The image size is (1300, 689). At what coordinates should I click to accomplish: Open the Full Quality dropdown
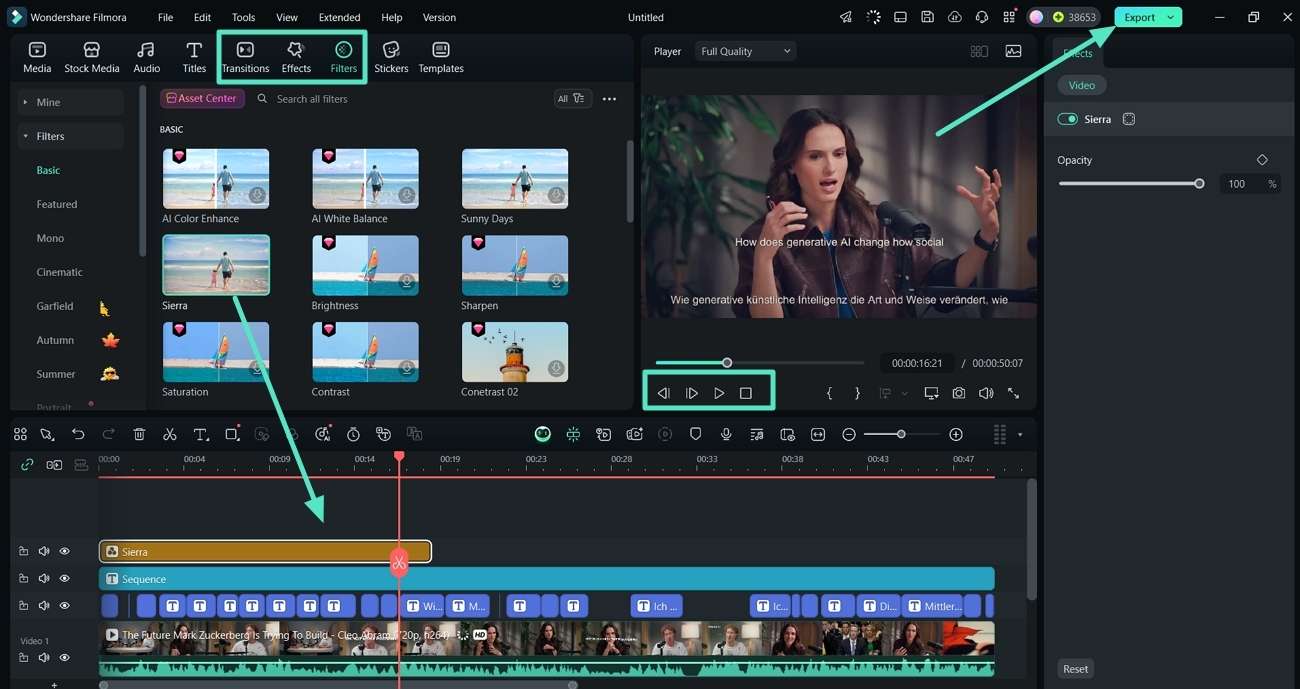745,51
